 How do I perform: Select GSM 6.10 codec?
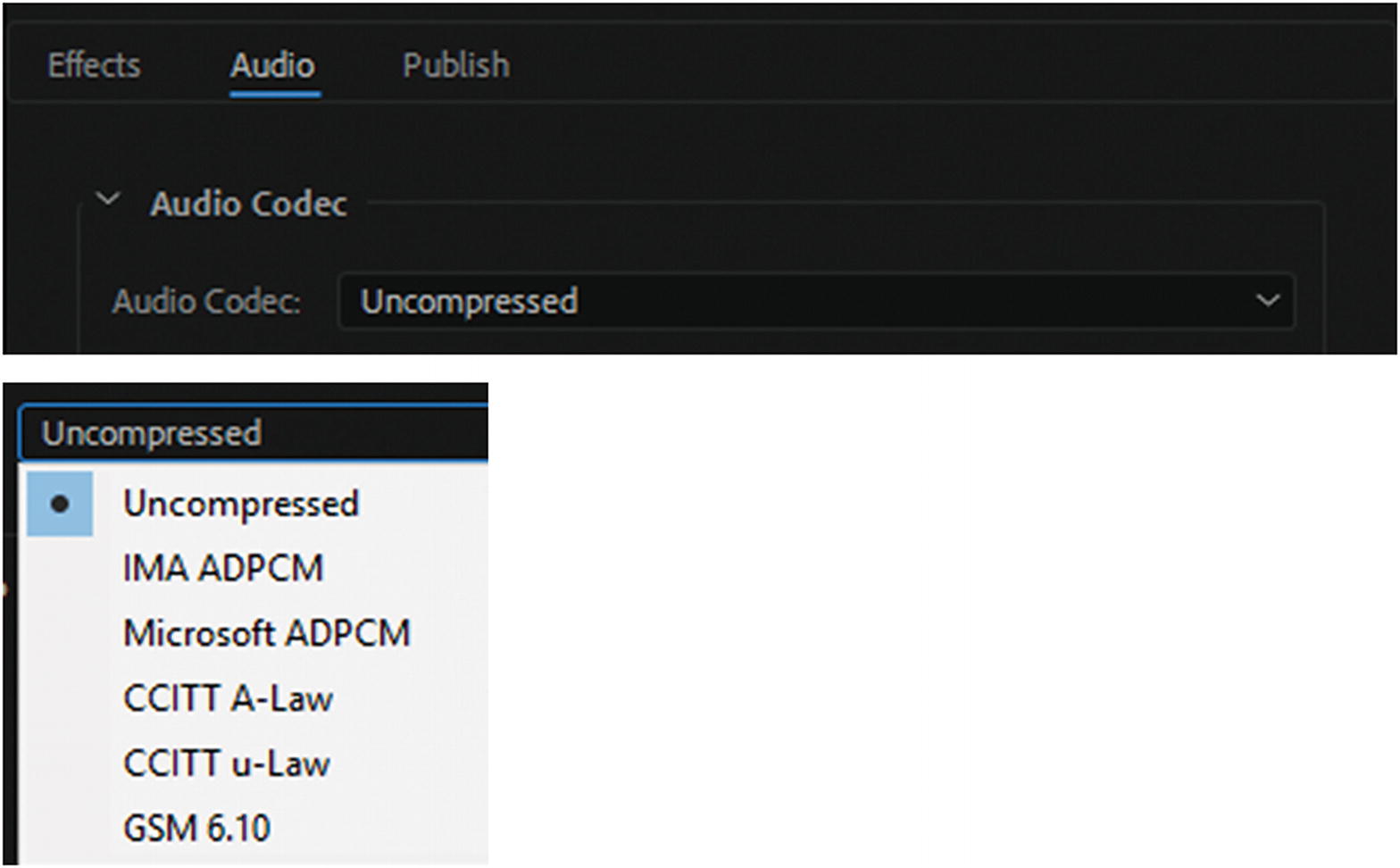[196, 828]
